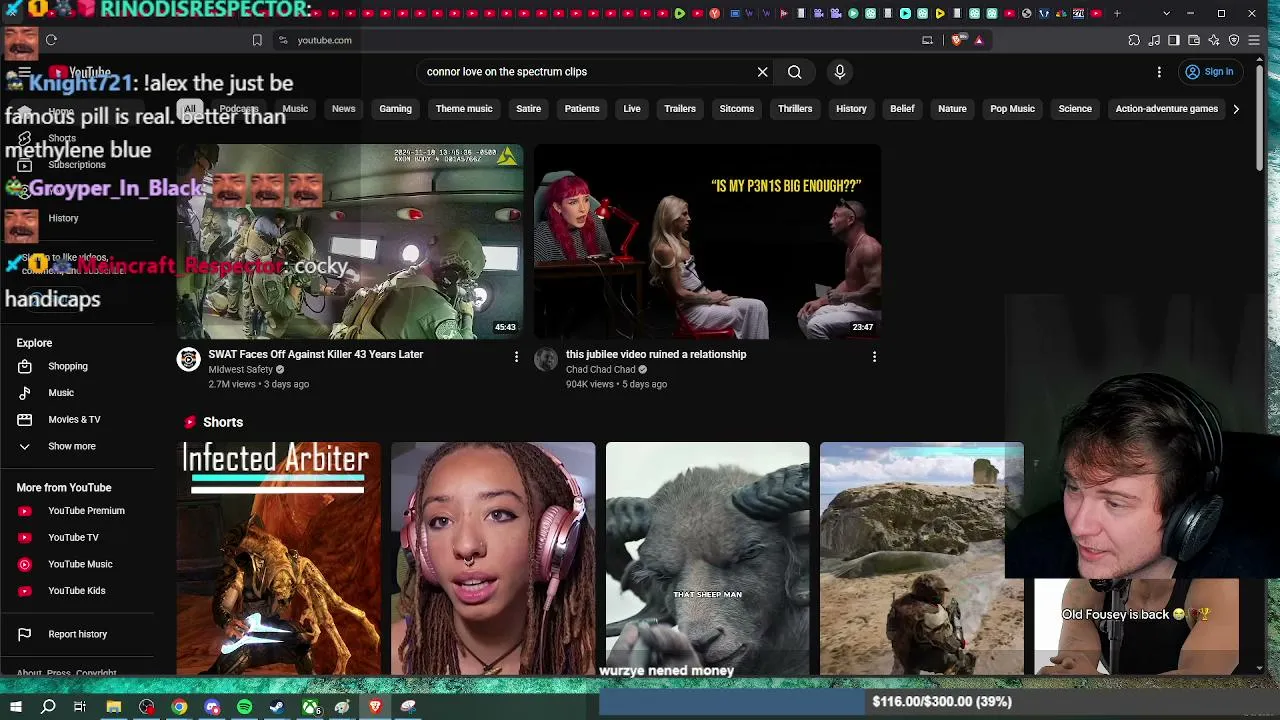1280x720 pixels.
Task: Filter results by Trailers chip
Action: (x=680, y=109)
